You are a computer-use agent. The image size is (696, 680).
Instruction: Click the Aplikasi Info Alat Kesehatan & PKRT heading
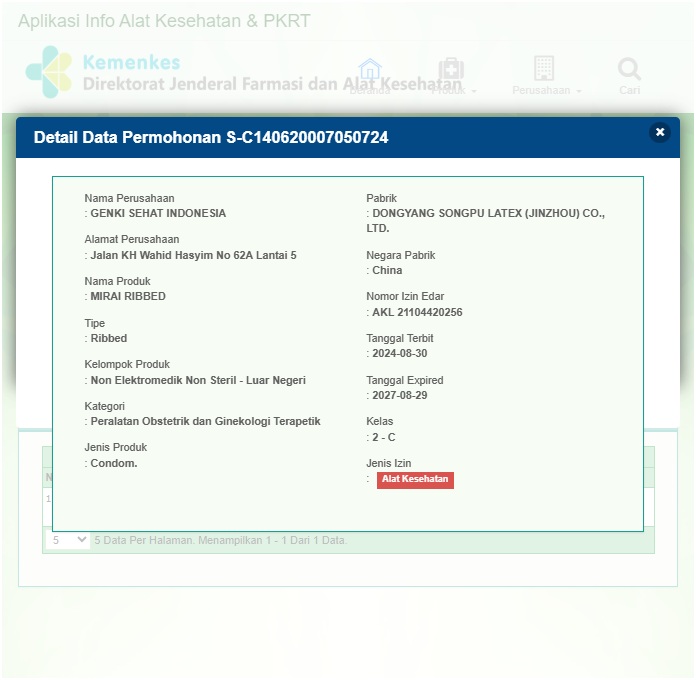pos(164,21)
